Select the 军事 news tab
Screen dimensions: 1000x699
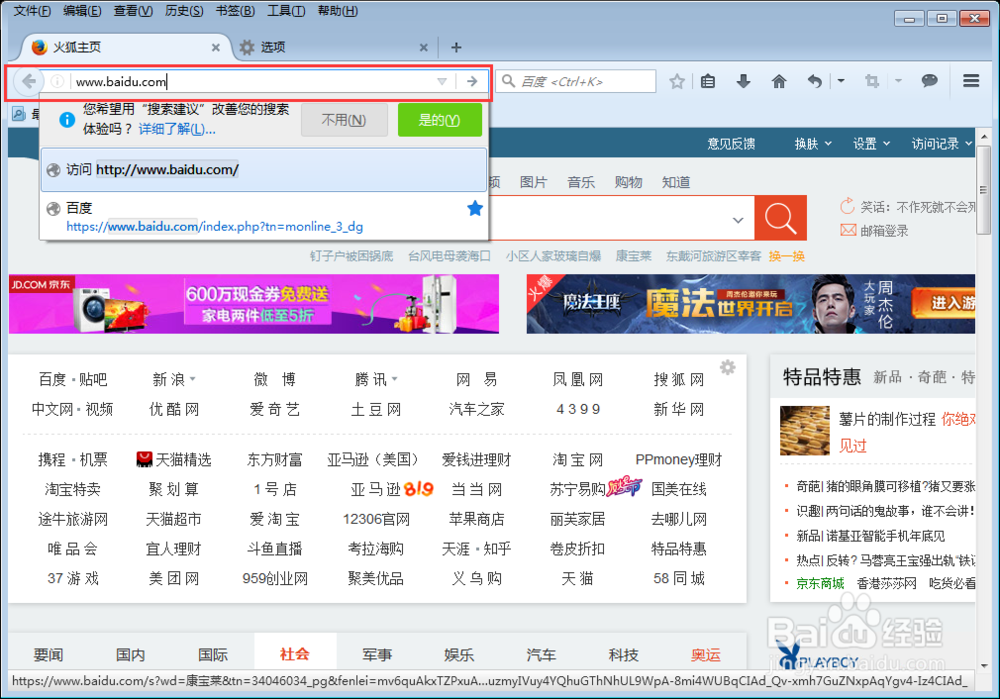[x=377, y=654]
